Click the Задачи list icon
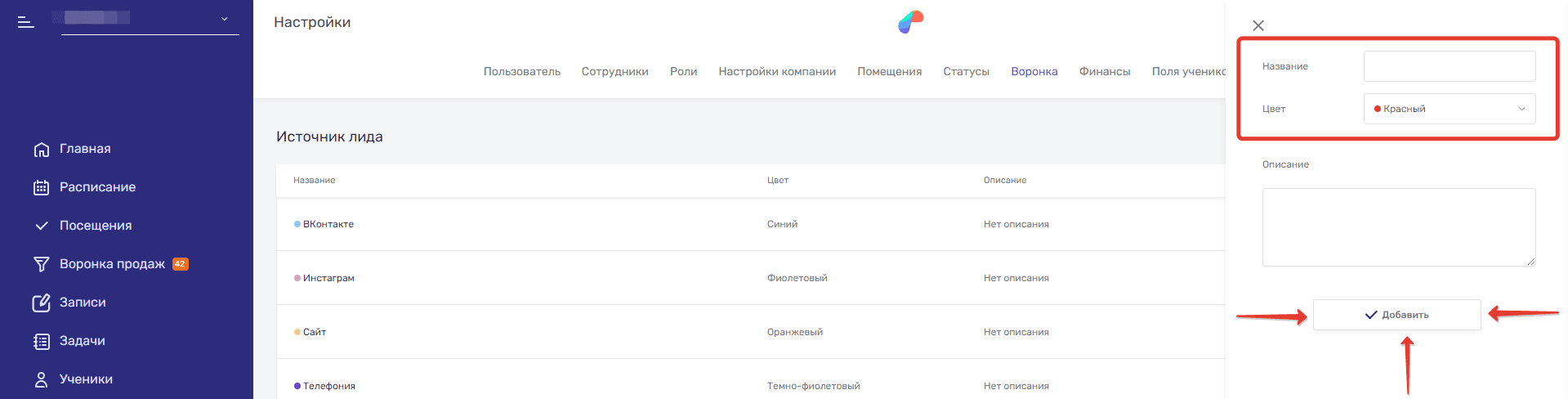 tap(42, 341)
